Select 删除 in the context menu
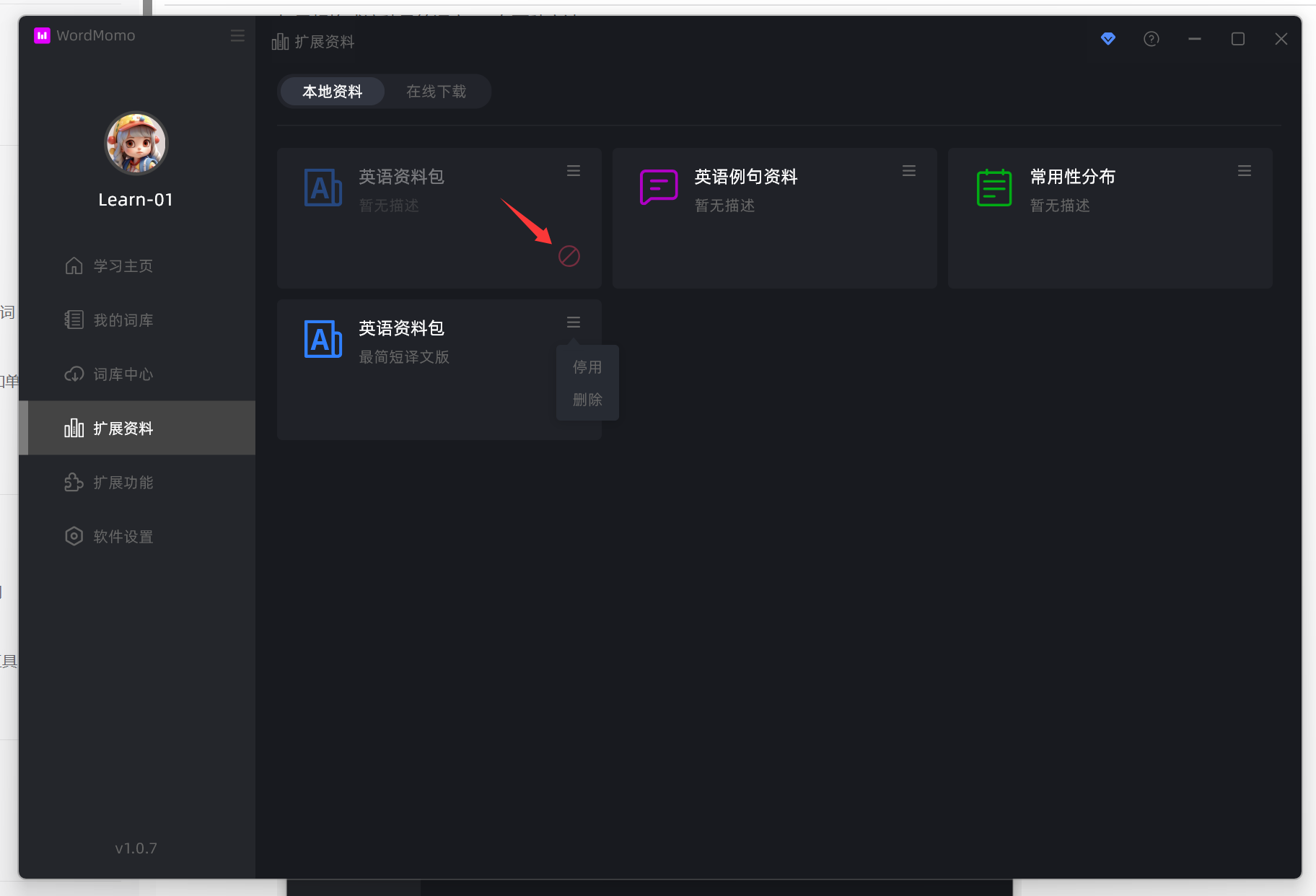Image resolution: width=1316 pixels, height=896 pixels. click(x=587, y=400)
